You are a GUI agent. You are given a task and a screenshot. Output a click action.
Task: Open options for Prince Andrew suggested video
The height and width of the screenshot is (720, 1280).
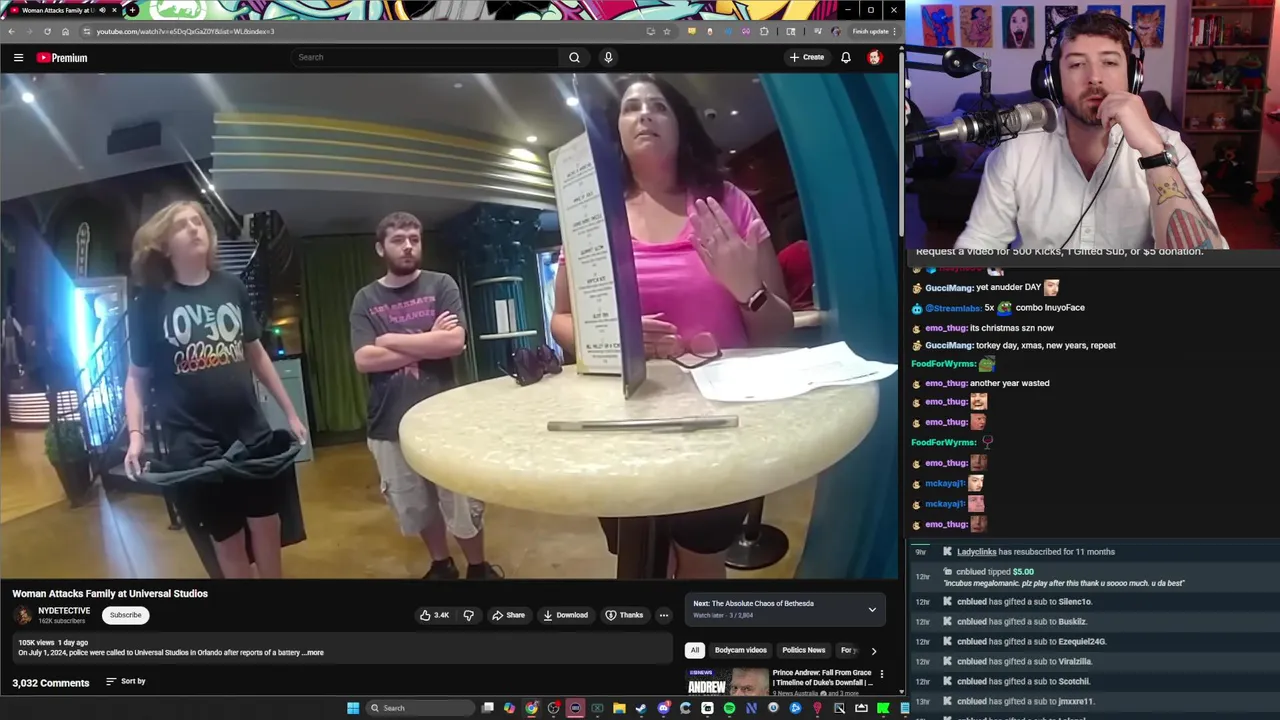pos(881,674)
